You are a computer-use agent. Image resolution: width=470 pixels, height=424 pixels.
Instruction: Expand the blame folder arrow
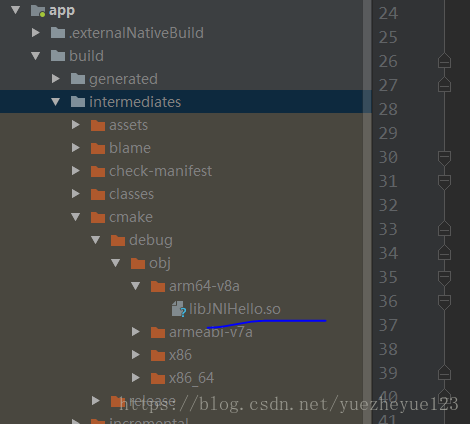point(76,148)
